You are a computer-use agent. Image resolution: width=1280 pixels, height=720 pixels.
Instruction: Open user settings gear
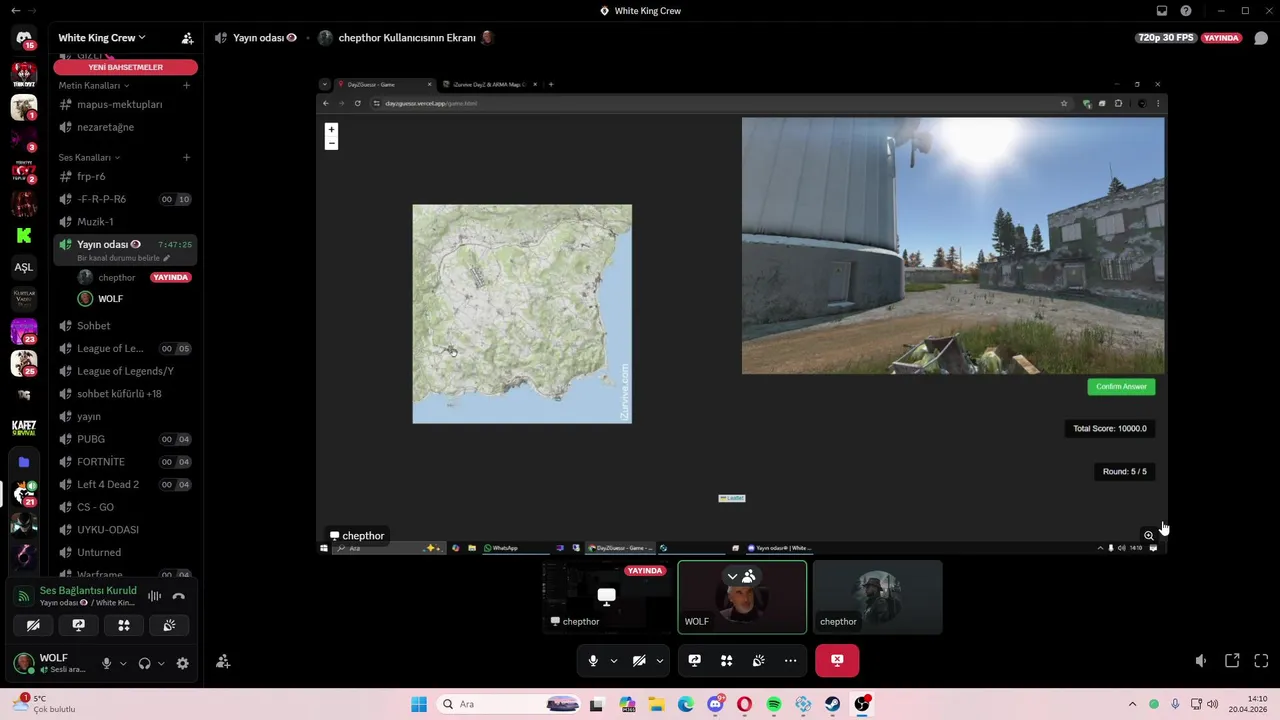(182, 663)
